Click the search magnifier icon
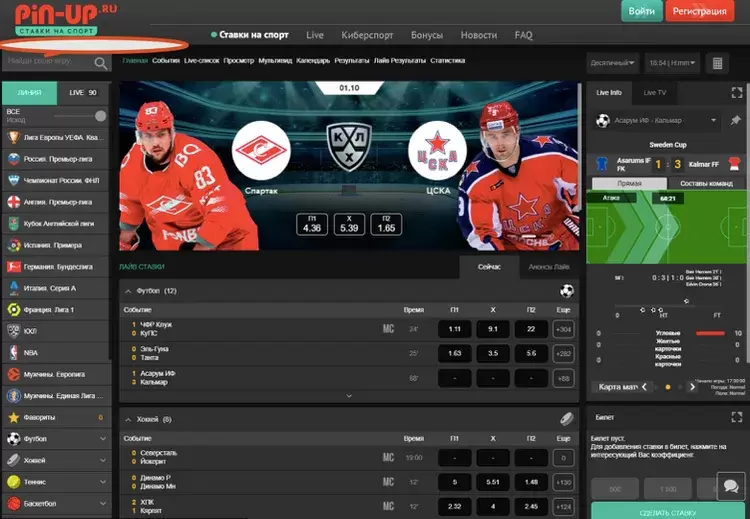 pyautogui.click(x=100, y=63)
